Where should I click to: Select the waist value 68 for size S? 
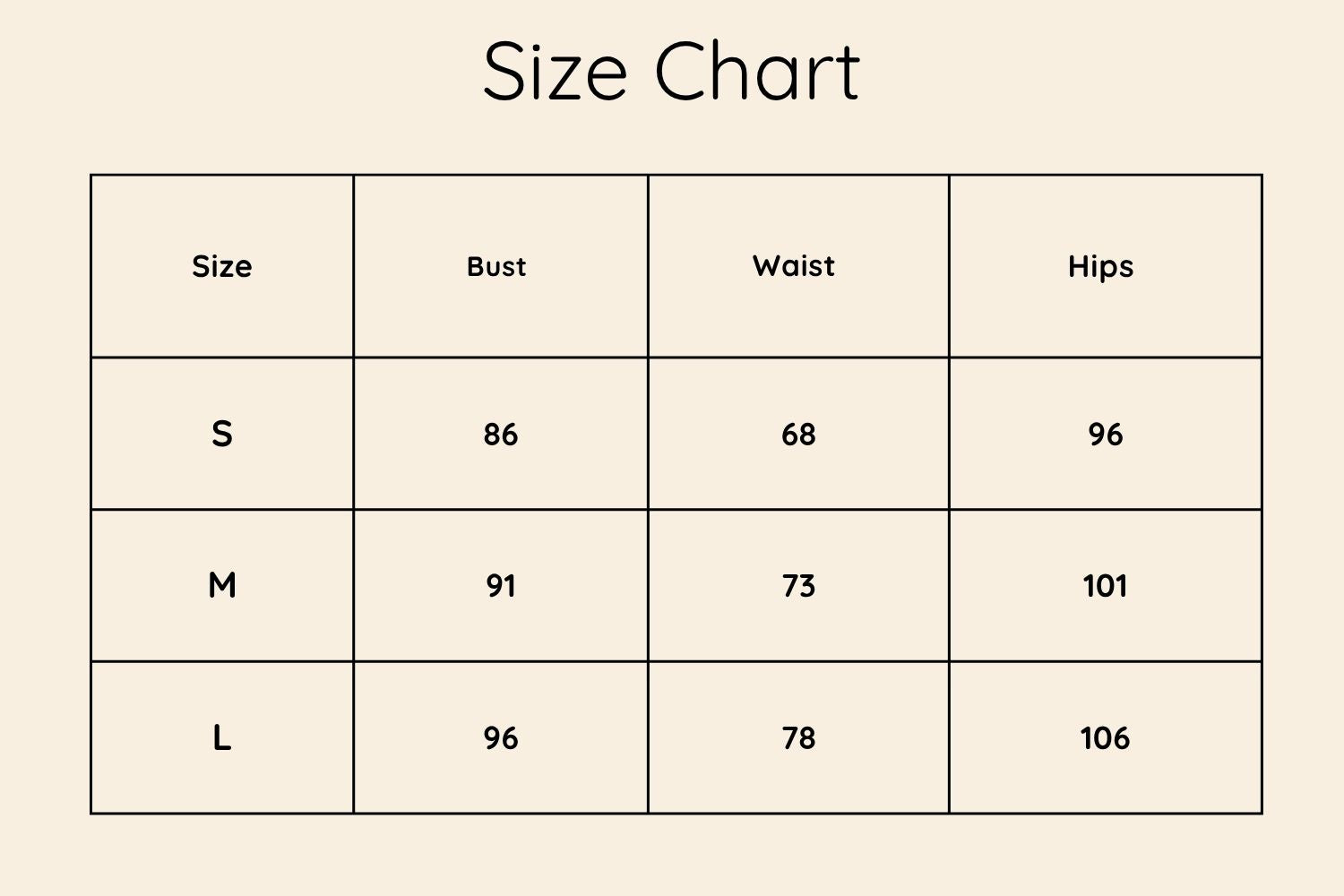(798, 435)
